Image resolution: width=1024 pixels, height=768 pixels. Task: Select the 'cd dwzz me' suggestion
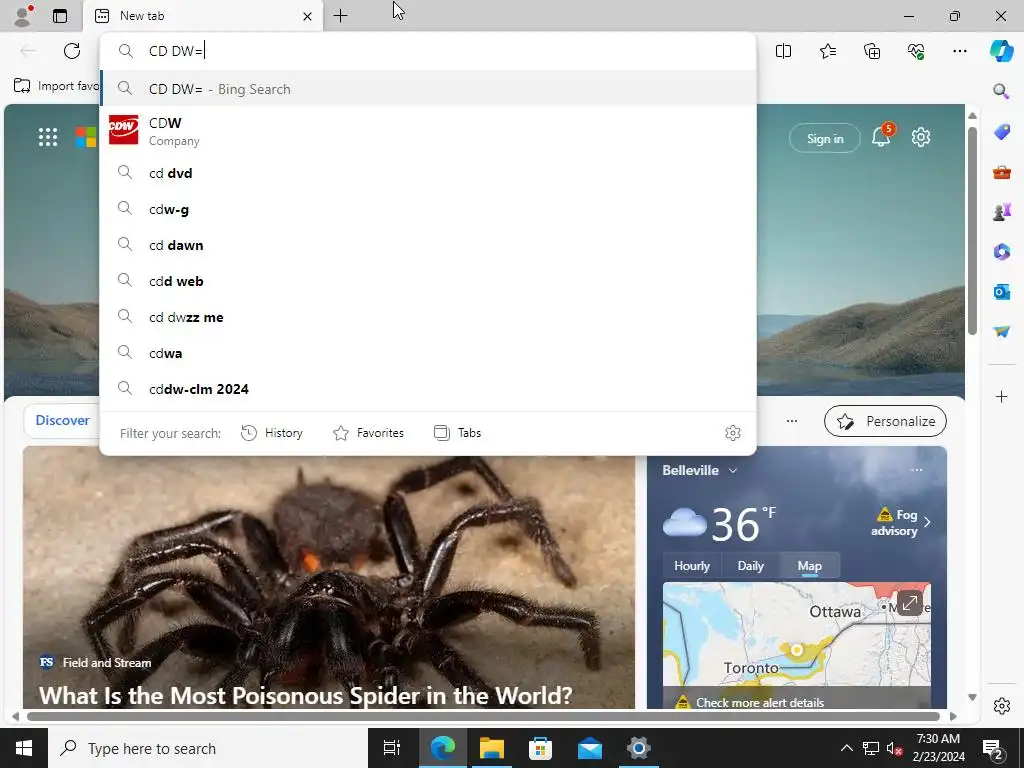(x=428, y=317)
